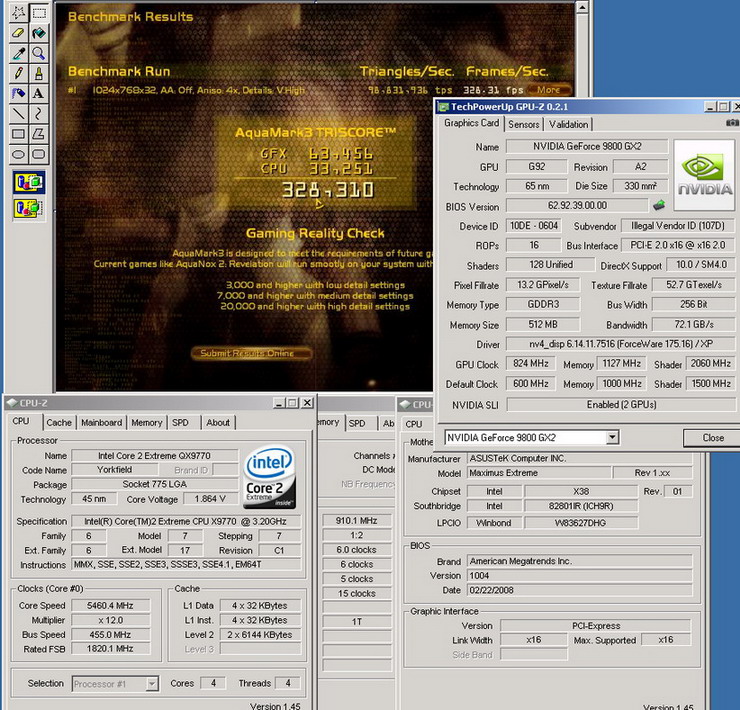Click the Shader clock 2060 MHz value
Image resolution: width=740 pixels, height=710 pixels.
(x=710, y=363)
